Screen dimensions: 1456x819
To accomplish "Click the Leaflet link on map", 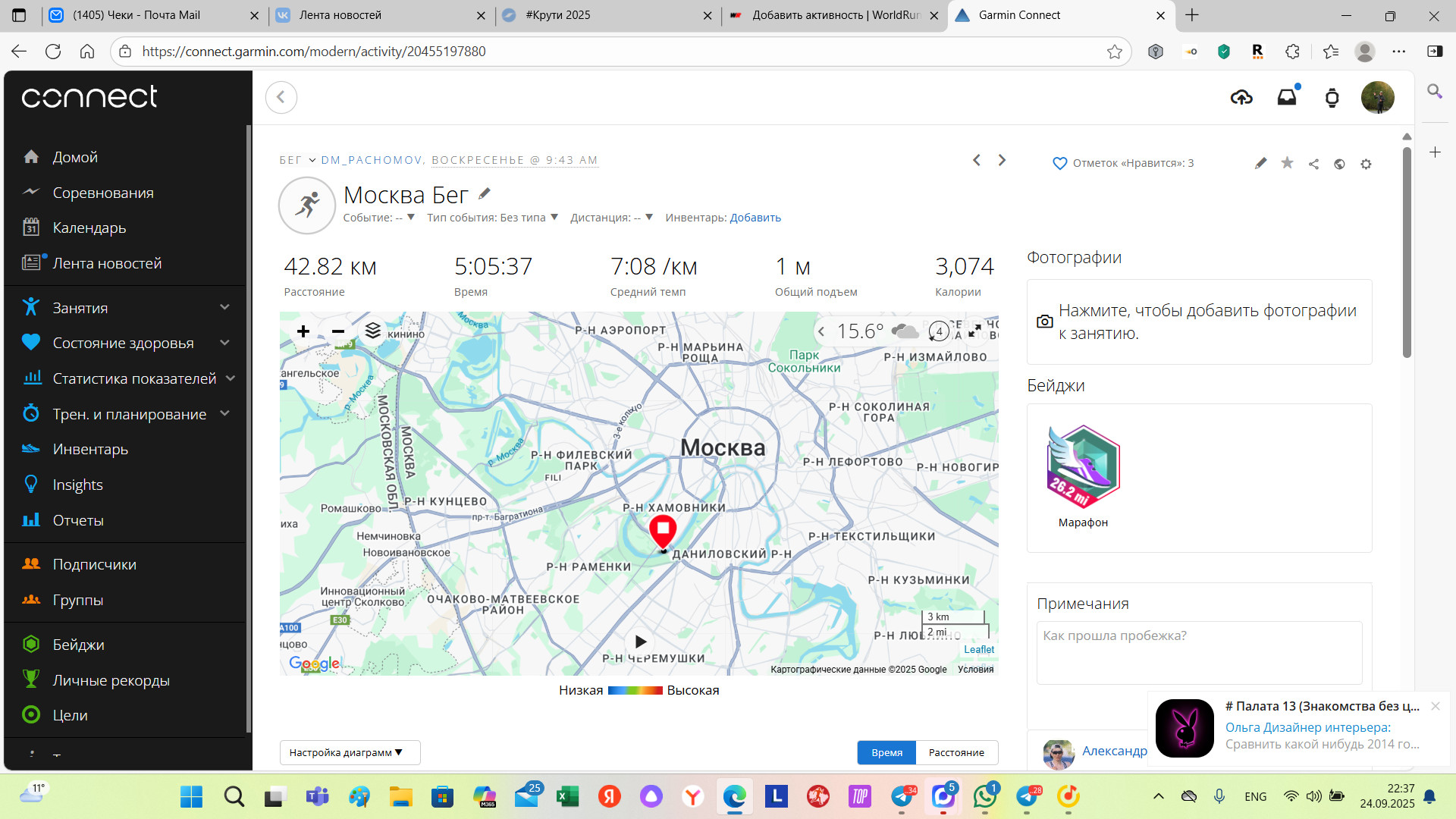I will 979,650.
